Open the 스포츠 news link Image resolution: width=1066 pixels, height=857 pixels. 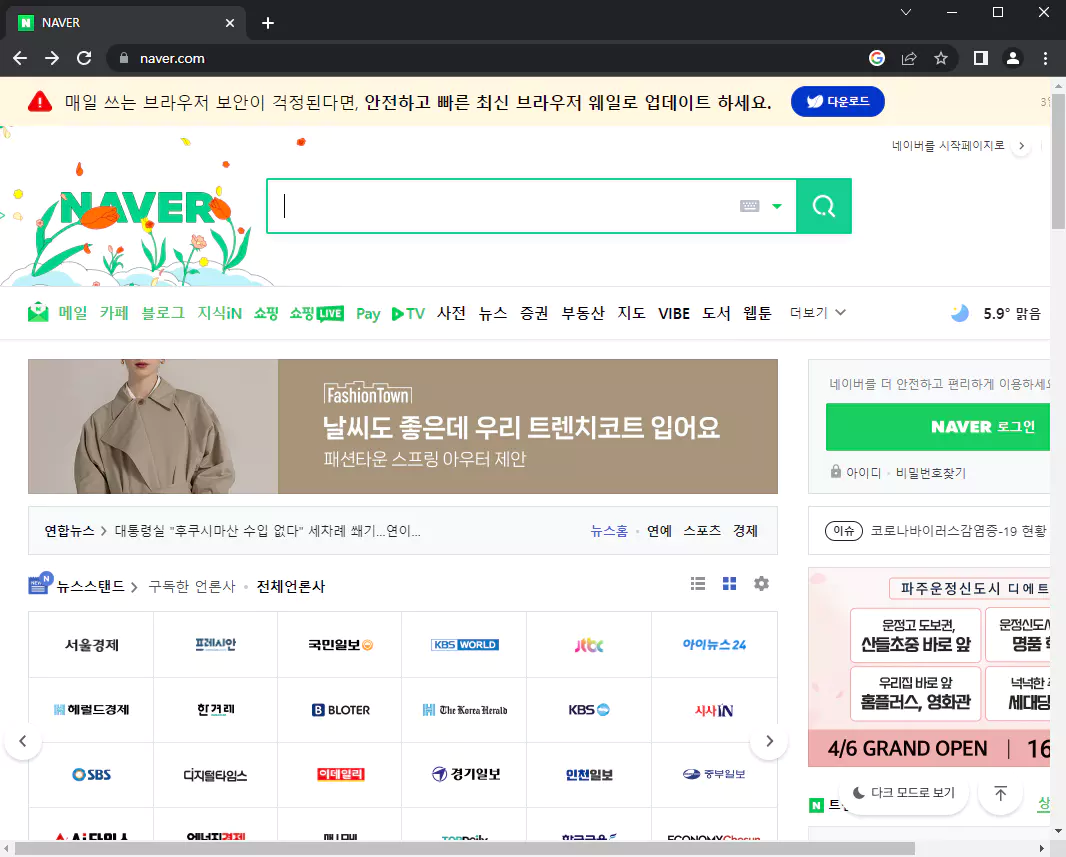pos(702,531)
